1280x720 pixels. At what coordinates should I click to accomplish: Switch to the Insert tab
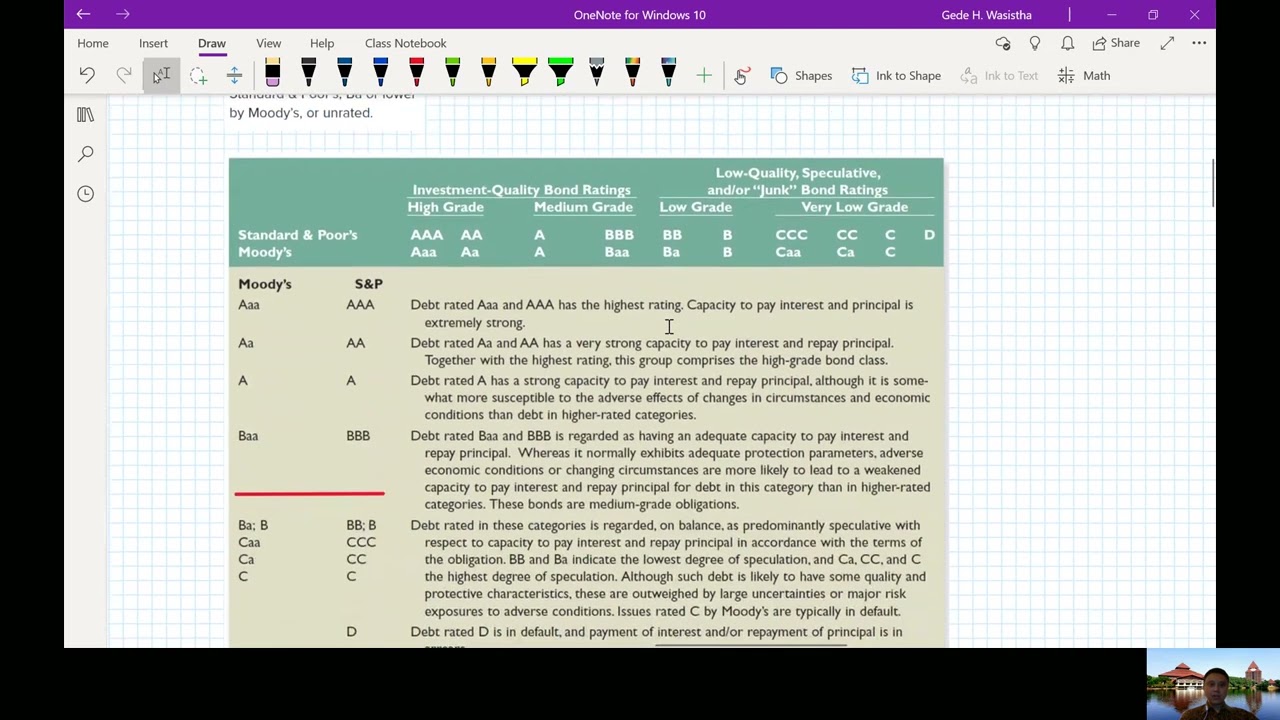[153, 43]
